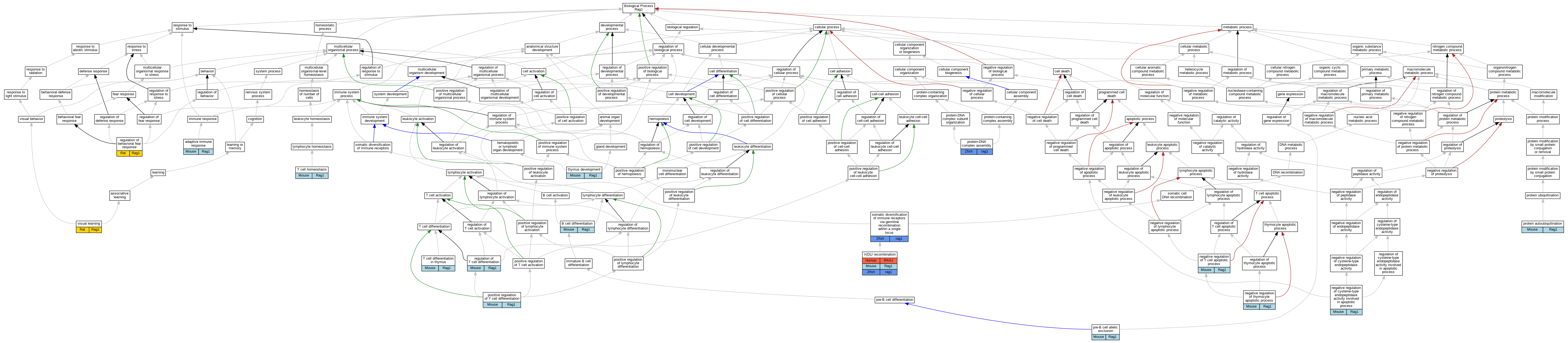This screenshot has height=343, width=1568.
Task: Select the 'associative learning' node
Action: pos(120,195)
